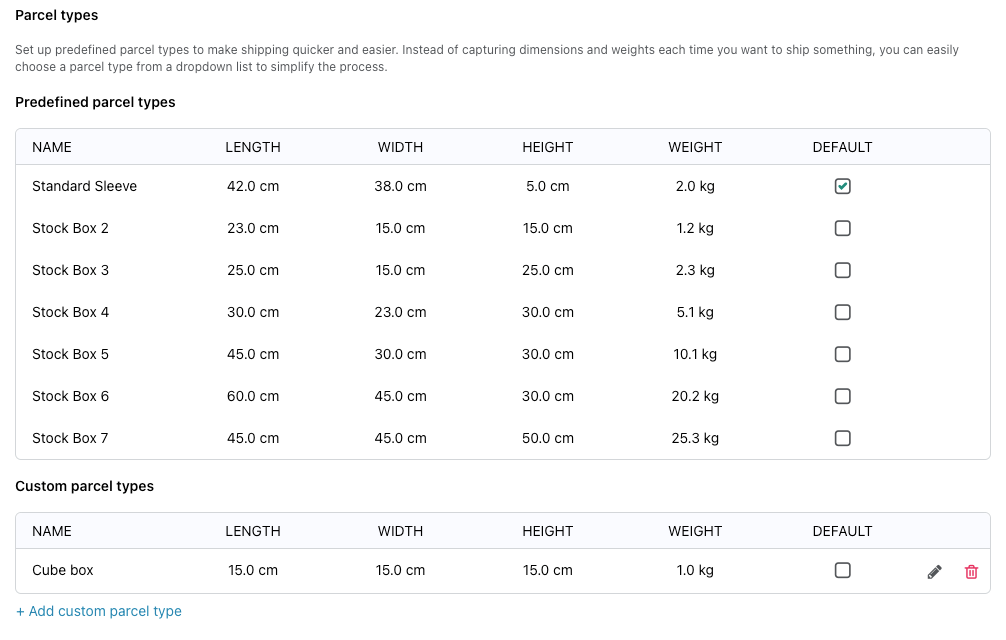Select the Standard Sleeve row name

(85, 186)
